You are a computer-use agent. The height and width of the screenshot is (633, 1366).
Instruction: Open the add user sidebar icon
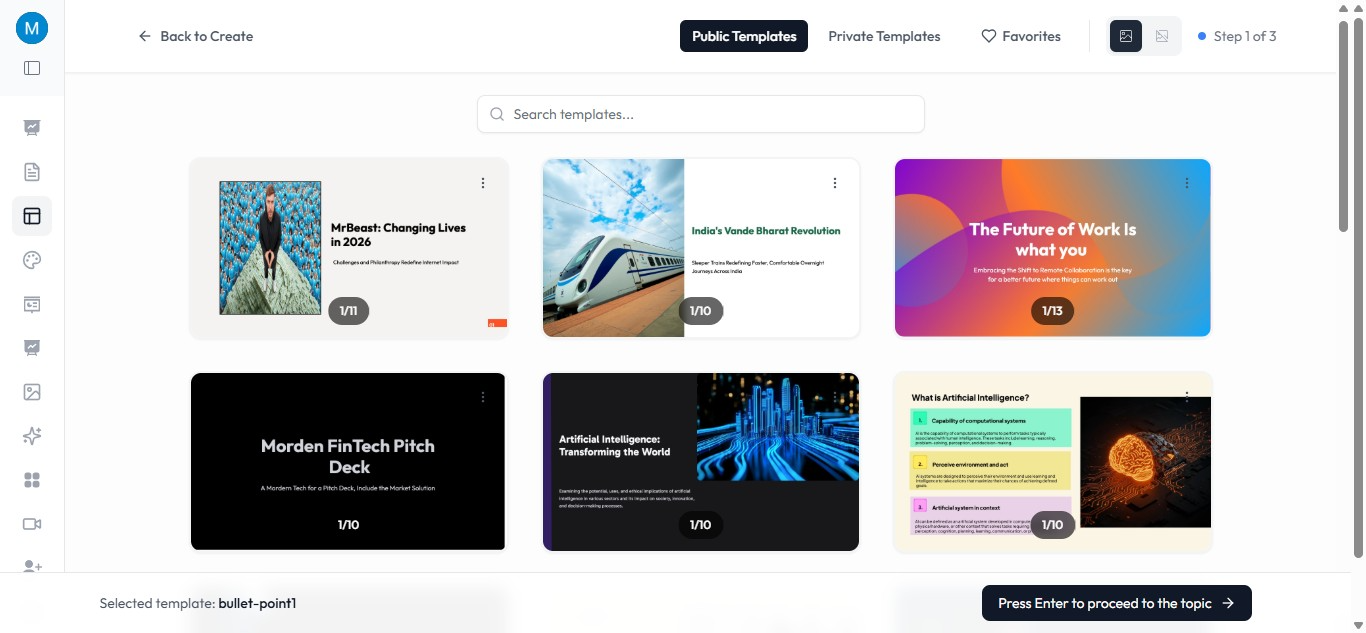point(32,566)
